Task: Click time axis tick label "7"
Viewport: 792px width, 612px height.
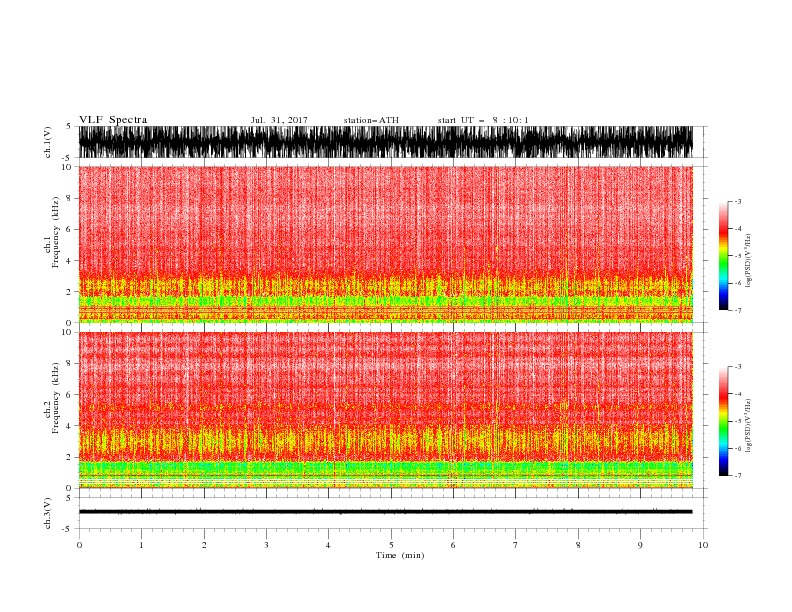Action: click(x=516, y=545)
